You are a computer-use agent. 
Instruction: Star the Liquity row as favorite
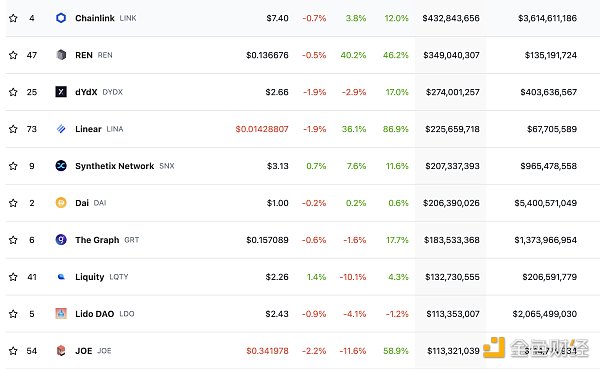(x=13, y=277)
